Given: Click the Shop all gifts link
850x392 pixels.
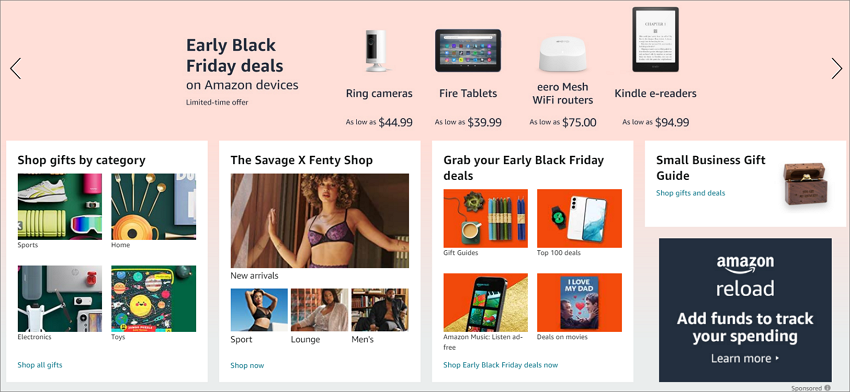Looking at the screenshot, I should coord(40,365).
